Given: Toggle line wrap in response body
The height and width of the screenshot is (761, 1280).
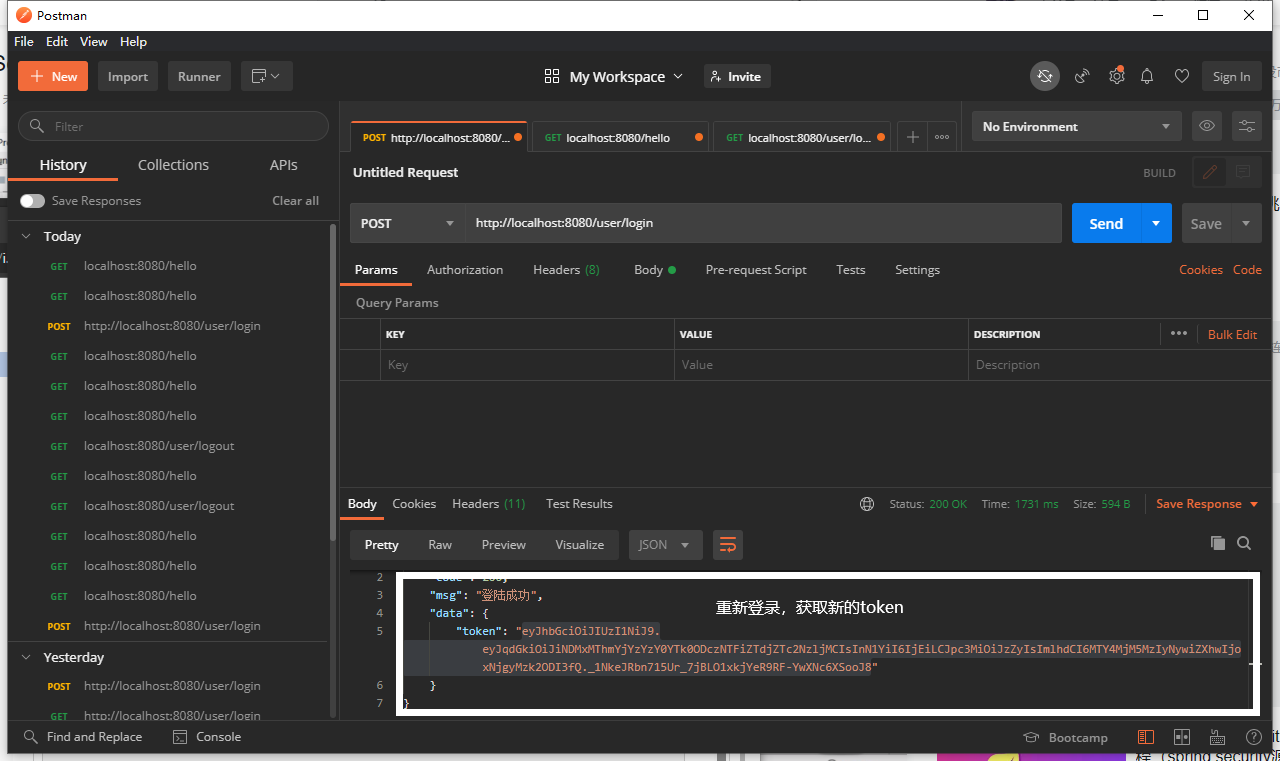Looking at the screenshot, I should point(728,545).
